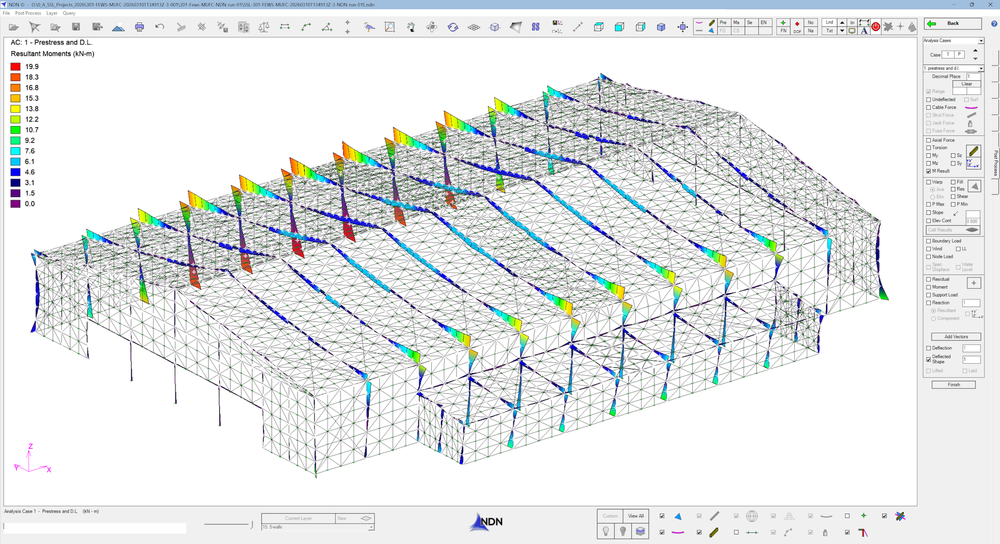The image size is (1000, 544).
Task: Enable the Axial Force checkbox
Action: pos(929,140)
